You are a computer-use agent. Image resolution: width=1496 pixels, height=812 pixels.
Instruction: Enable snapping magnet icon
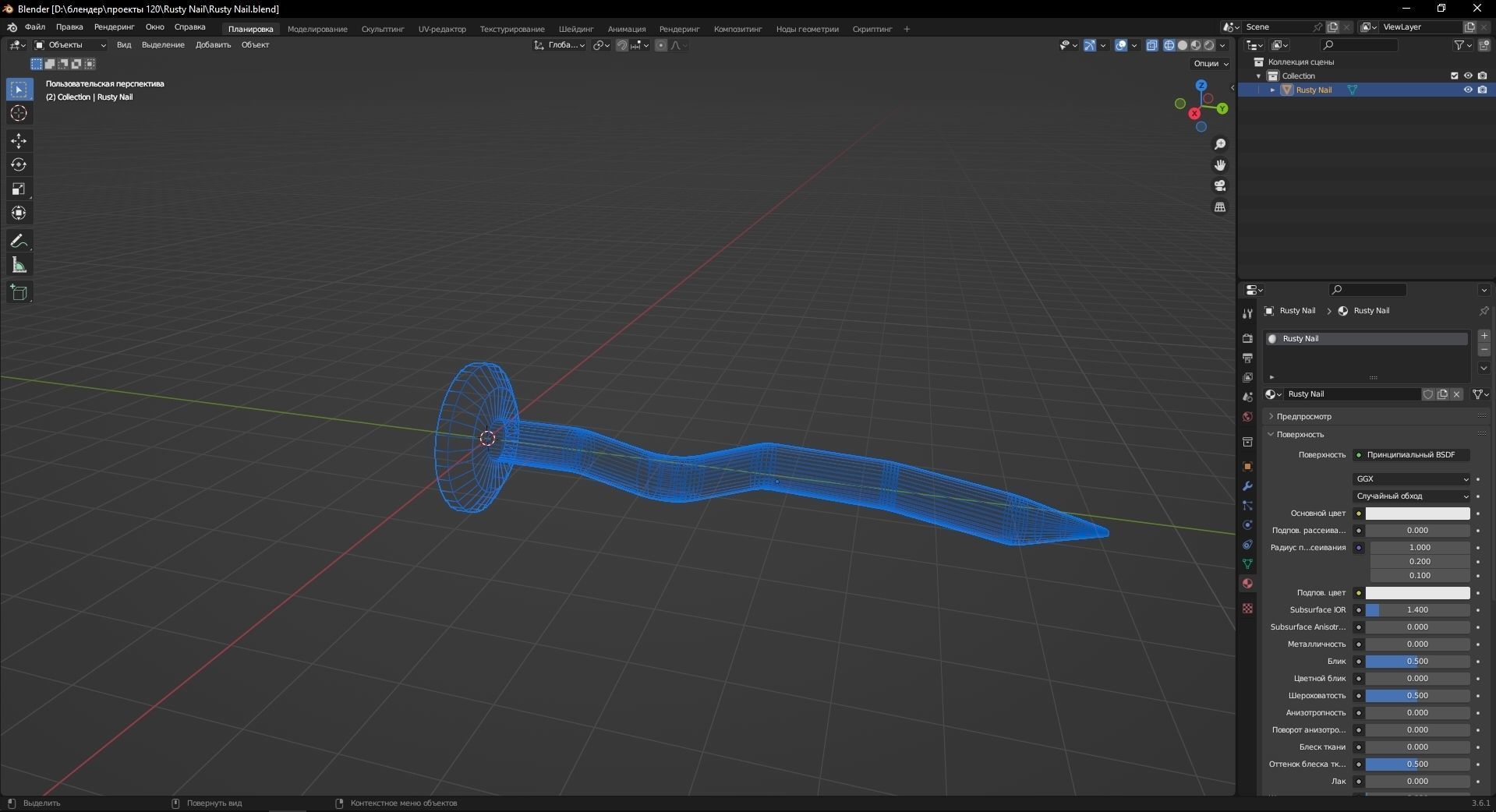[622, 45]
